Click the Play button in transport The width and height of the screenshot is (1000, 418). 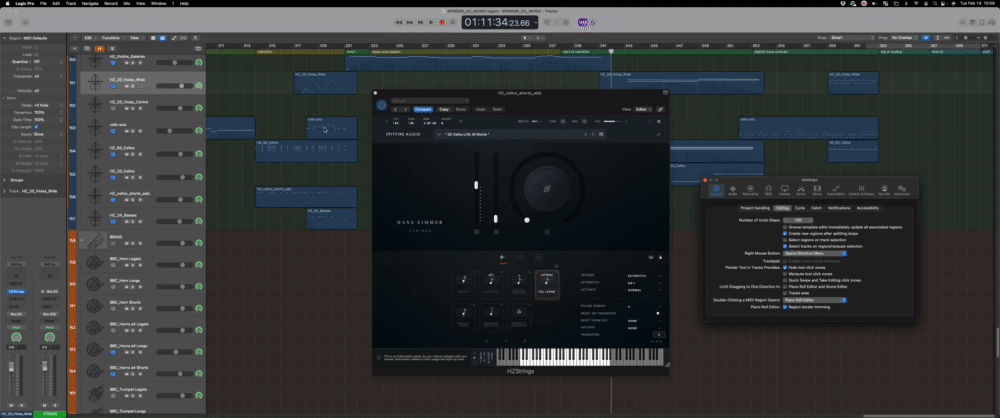tap(431, 22)
